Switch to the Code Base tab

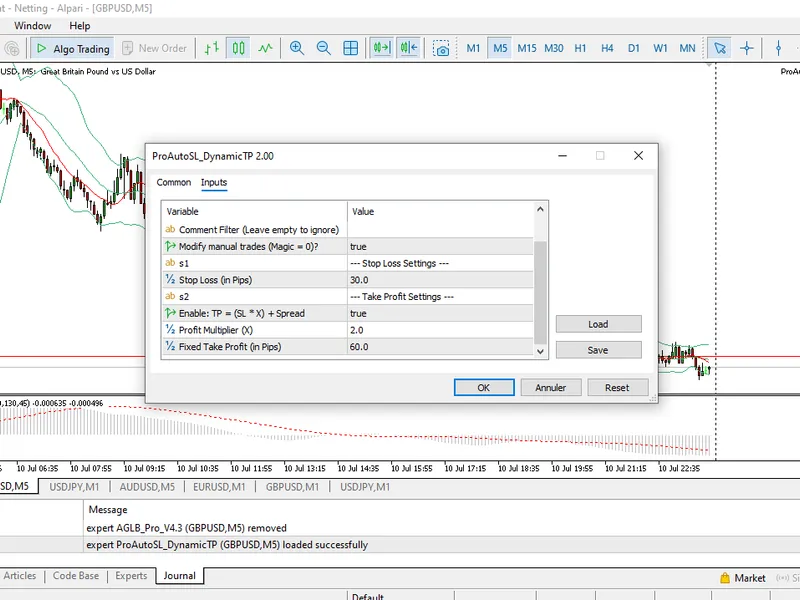[x=76, y=576]
